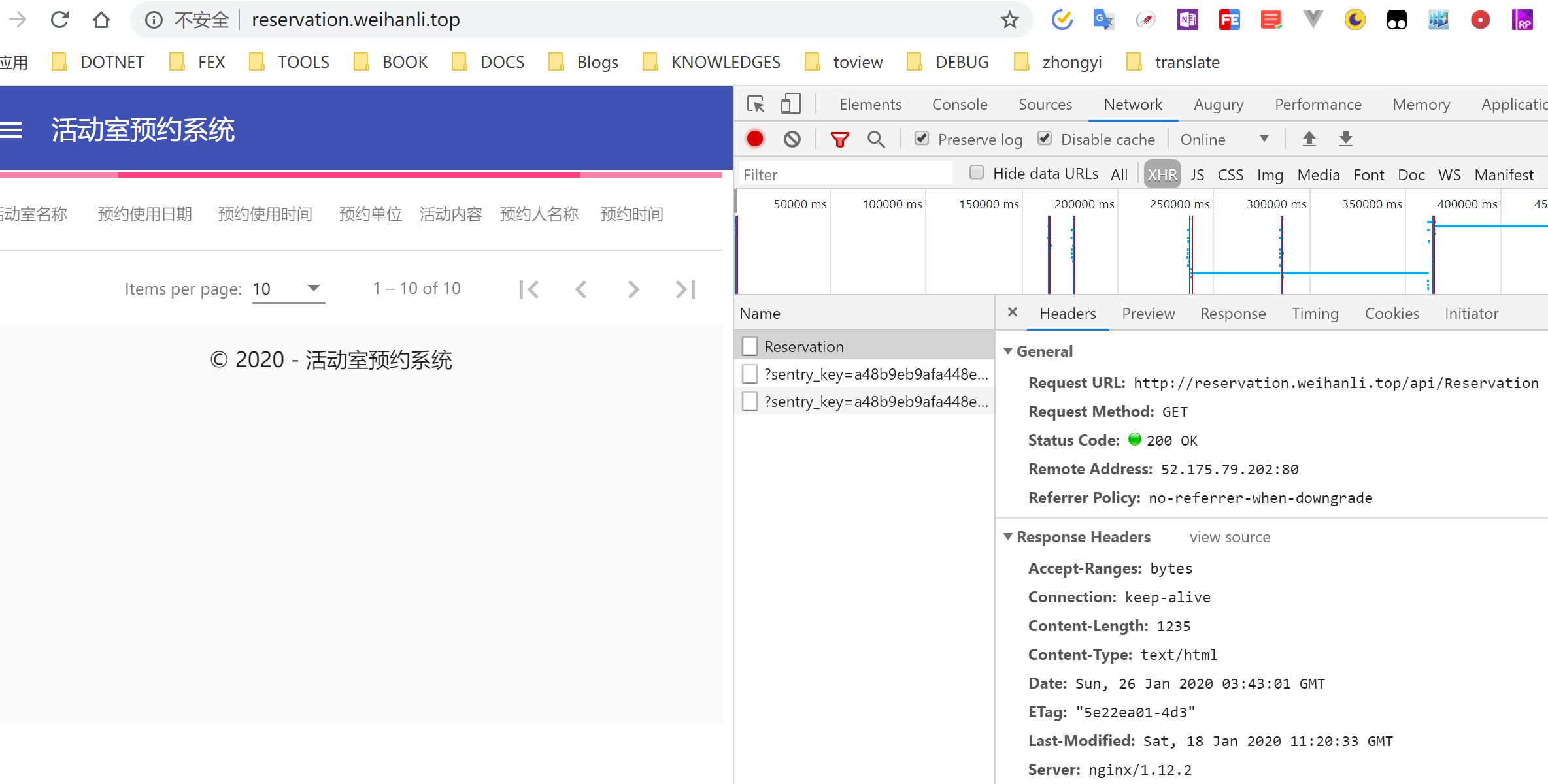Viewport: 1548px width, 784px height.
Task: Switch to the Sources tab
Action: (1045, 104)
